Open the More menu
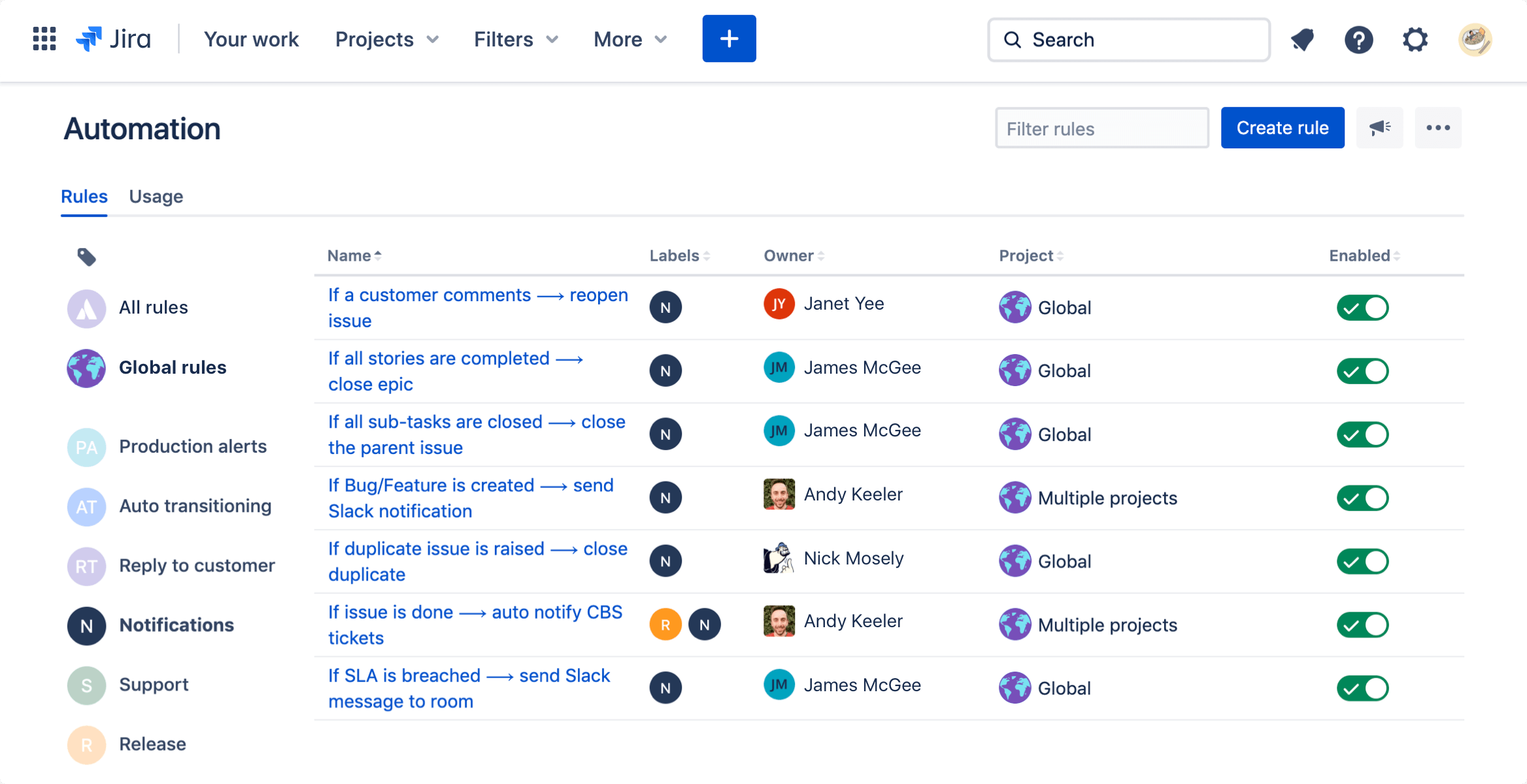 point(629,39)
